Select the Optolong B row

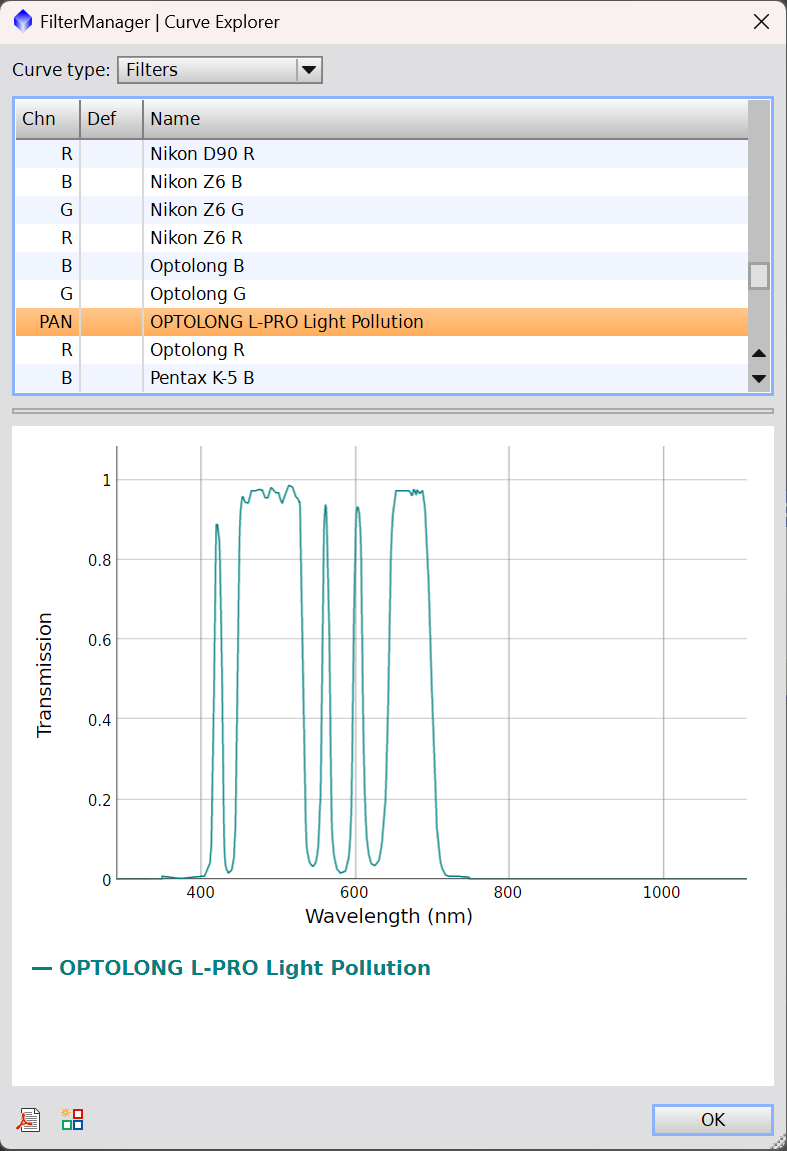coord(382,266)
